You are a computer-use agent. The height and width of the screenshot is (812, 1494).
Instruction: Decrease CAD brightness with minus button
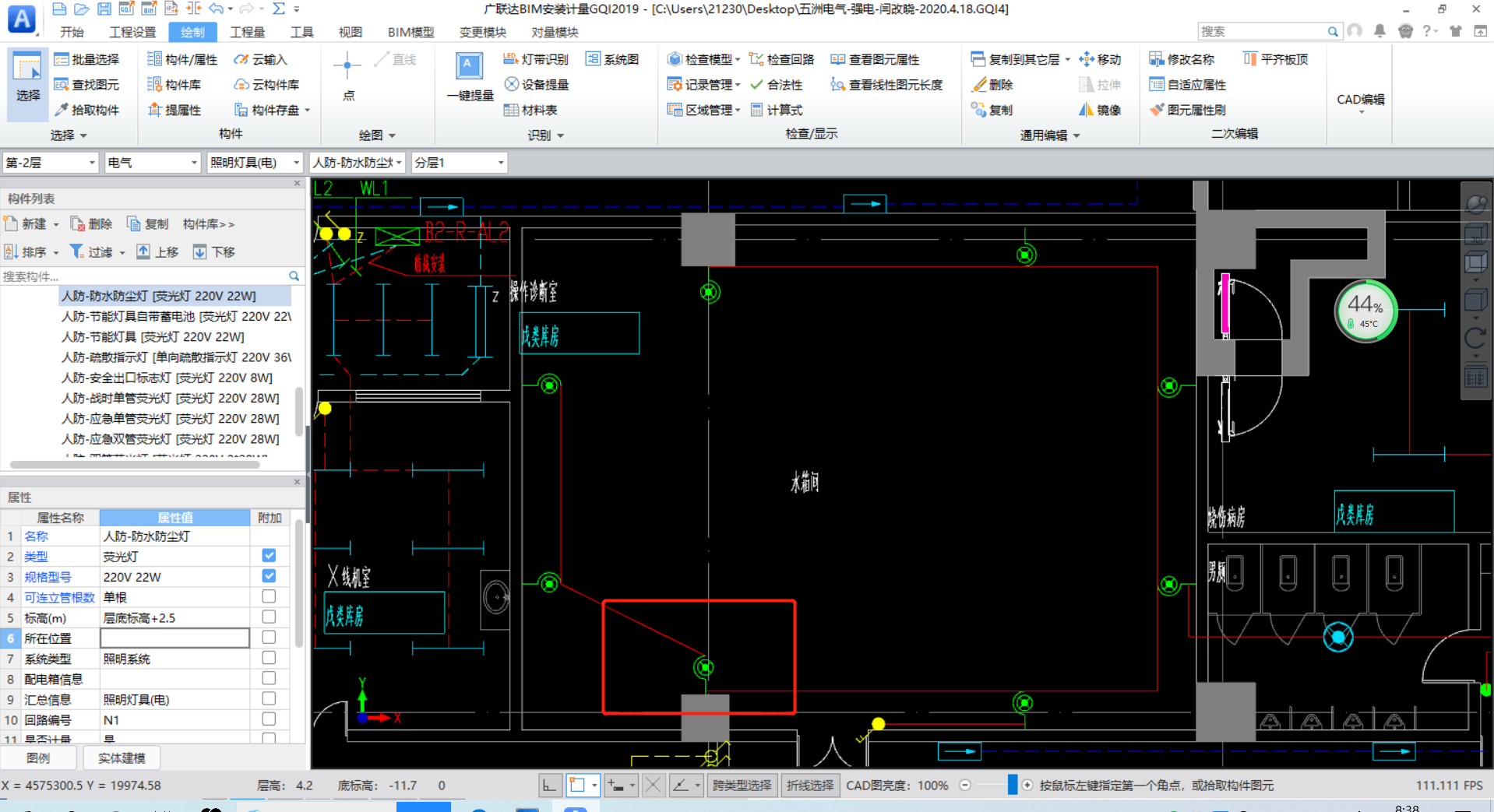(965, 785)
